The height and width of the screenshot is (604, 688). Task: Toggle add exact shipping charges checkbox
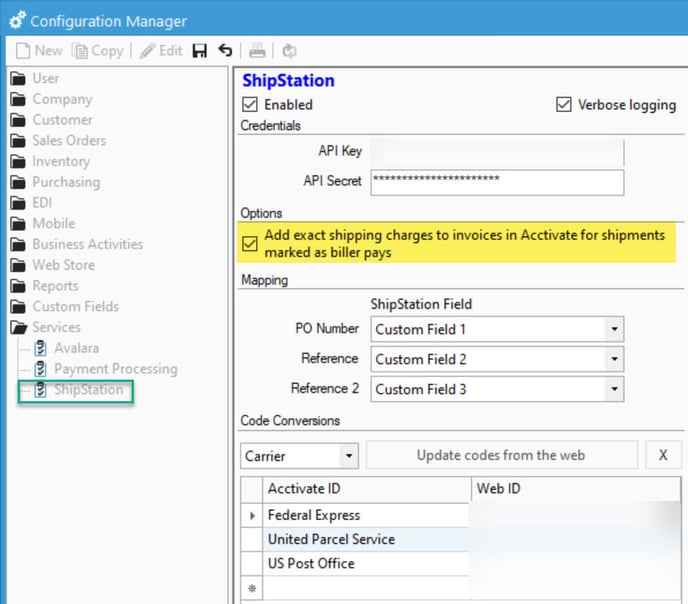tap(250, 243)
